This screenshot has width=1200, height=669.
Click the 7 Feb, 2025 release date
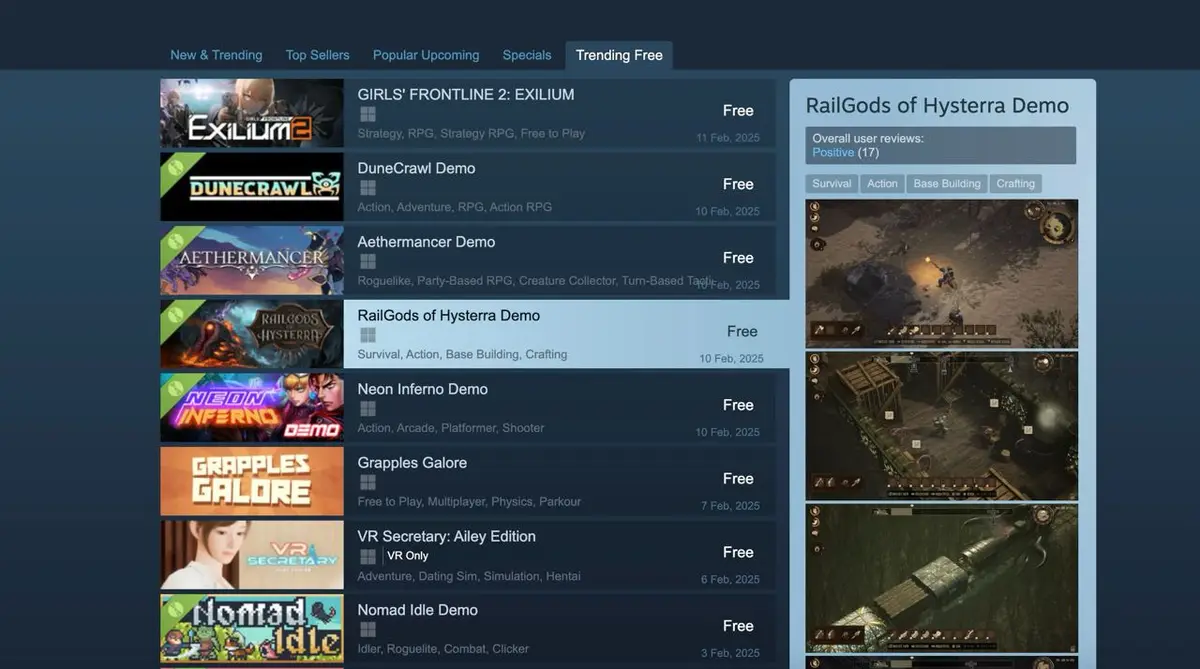(731, 506)
